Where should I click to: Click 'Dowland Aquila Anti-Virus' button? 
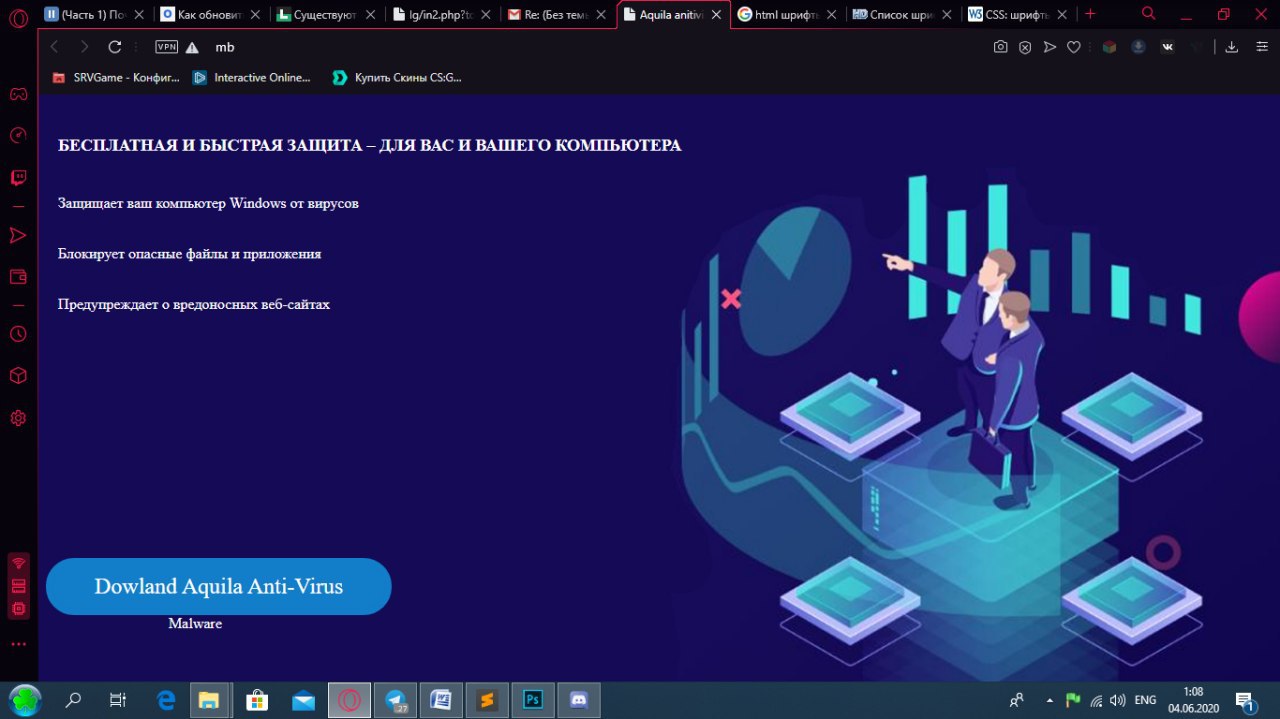tap(218, 586)
